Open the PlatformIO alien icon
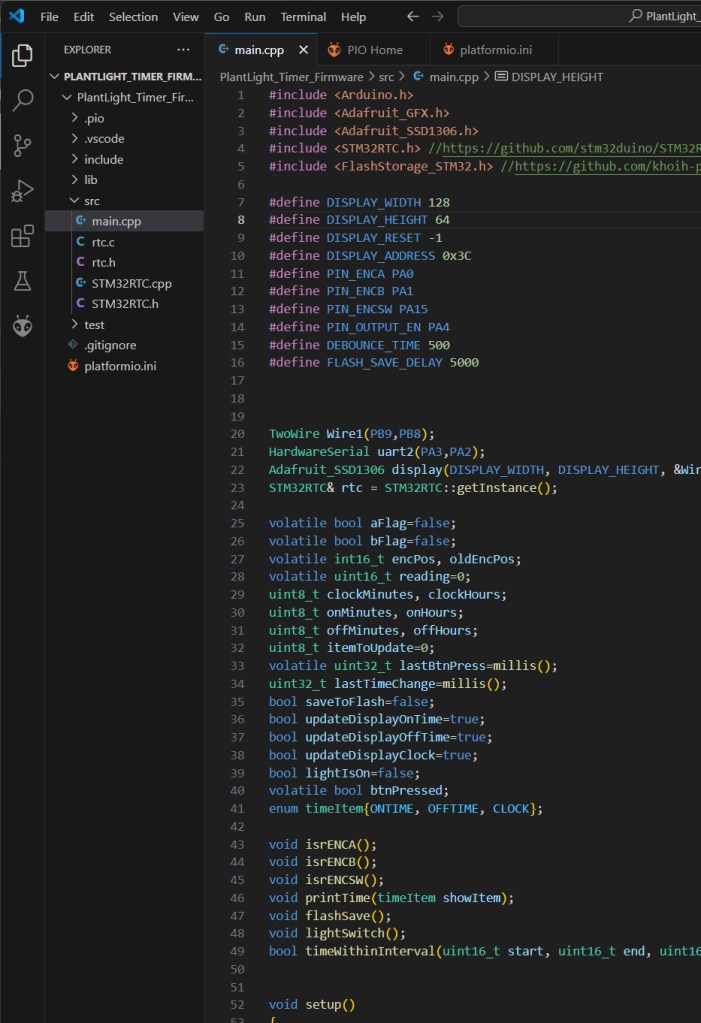Image resolution: width=701 pixels, height=1023 pixels. 22,326
